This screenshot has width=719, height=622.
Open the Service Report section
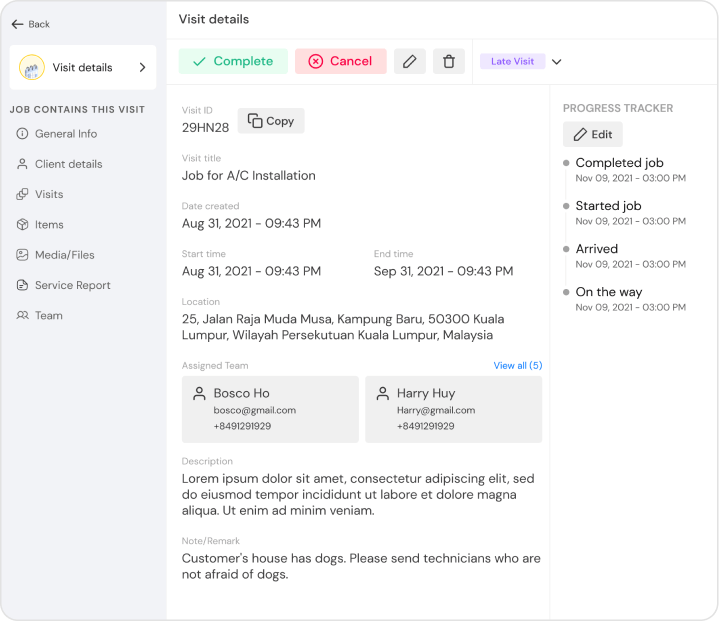coord(63,285)
